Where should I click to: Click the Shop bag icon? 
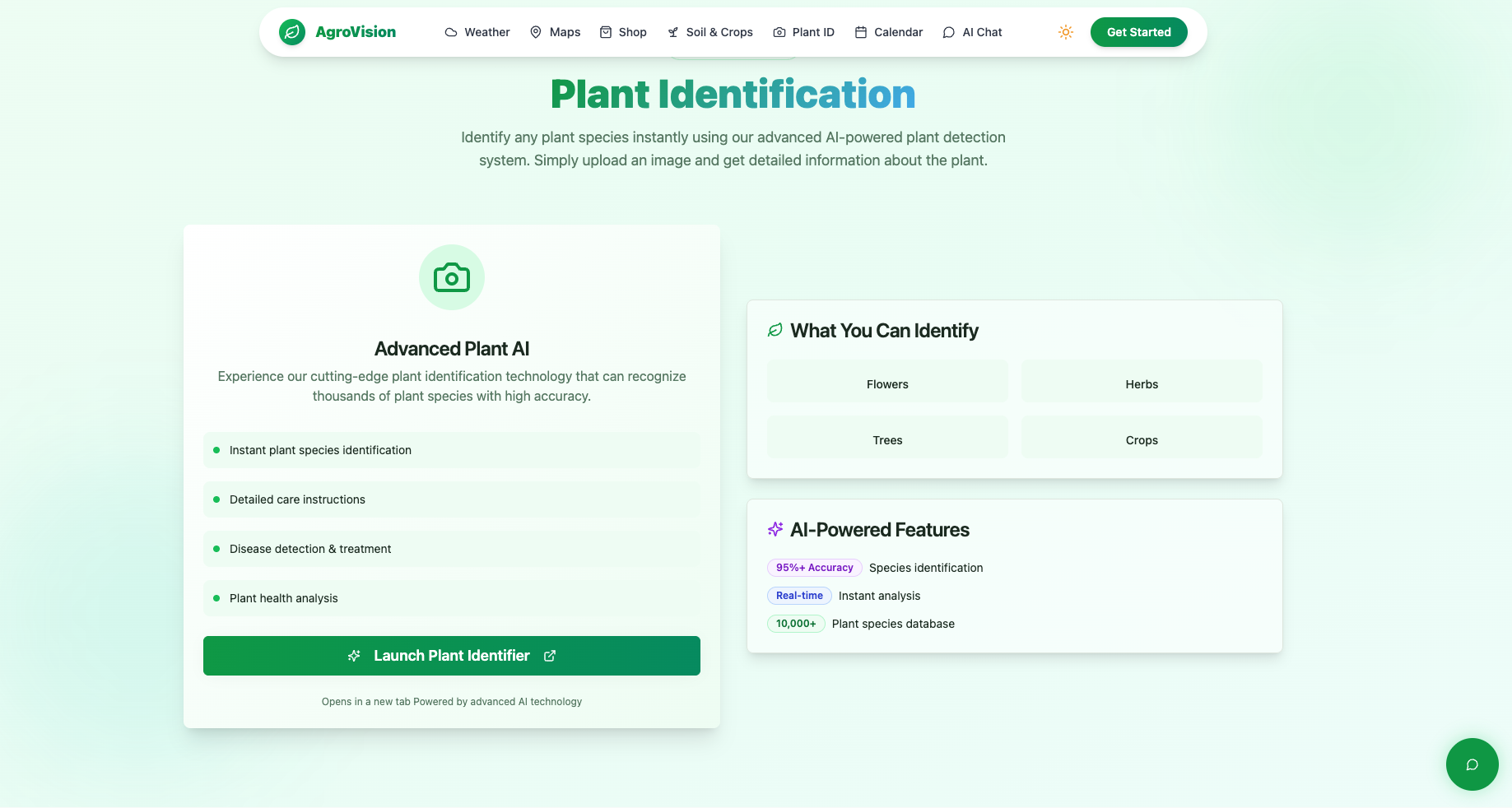(606, 32)
